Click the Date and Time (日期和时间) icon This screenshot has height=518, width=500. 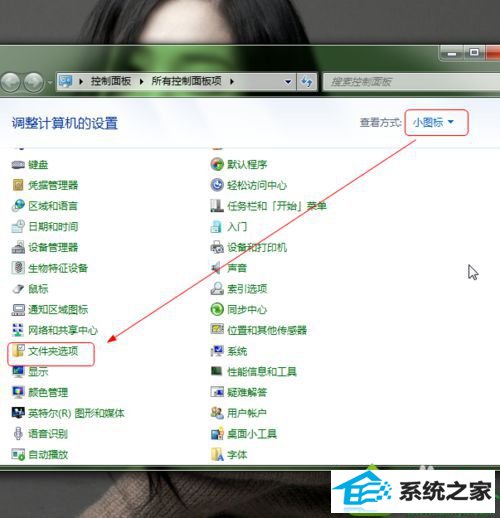(x=18, y=226)
